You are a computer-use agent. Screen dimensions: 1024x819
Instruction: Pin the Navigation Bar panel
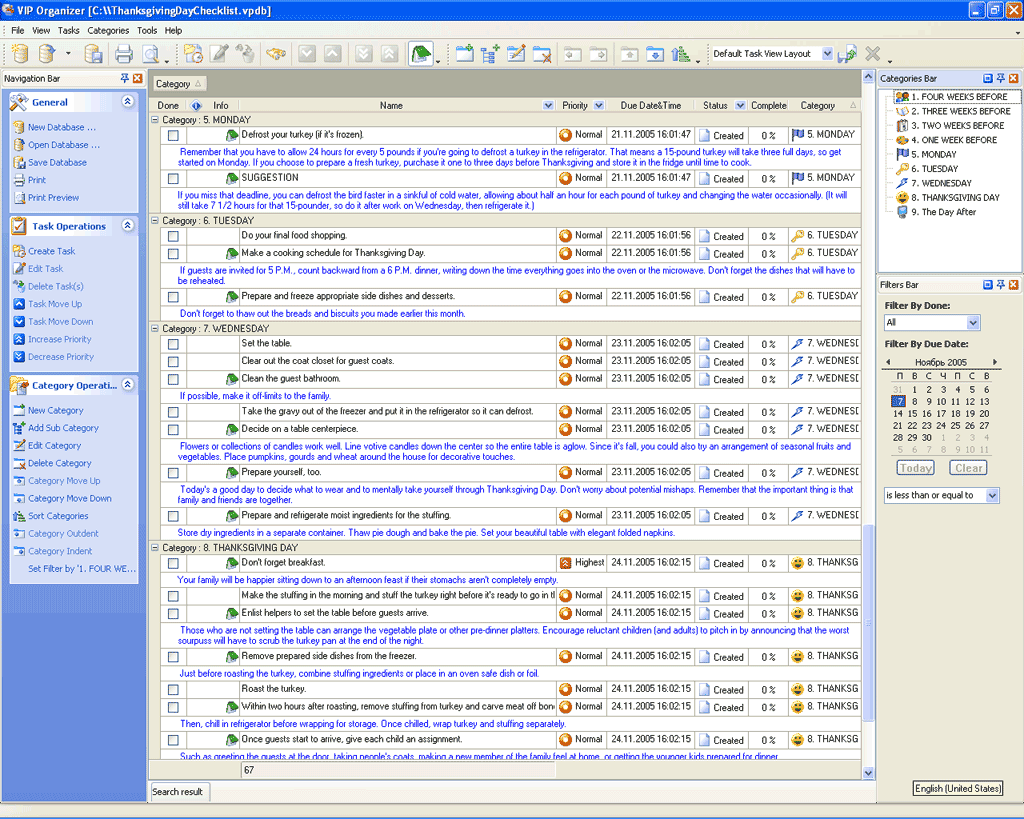(x=124, y=79)
